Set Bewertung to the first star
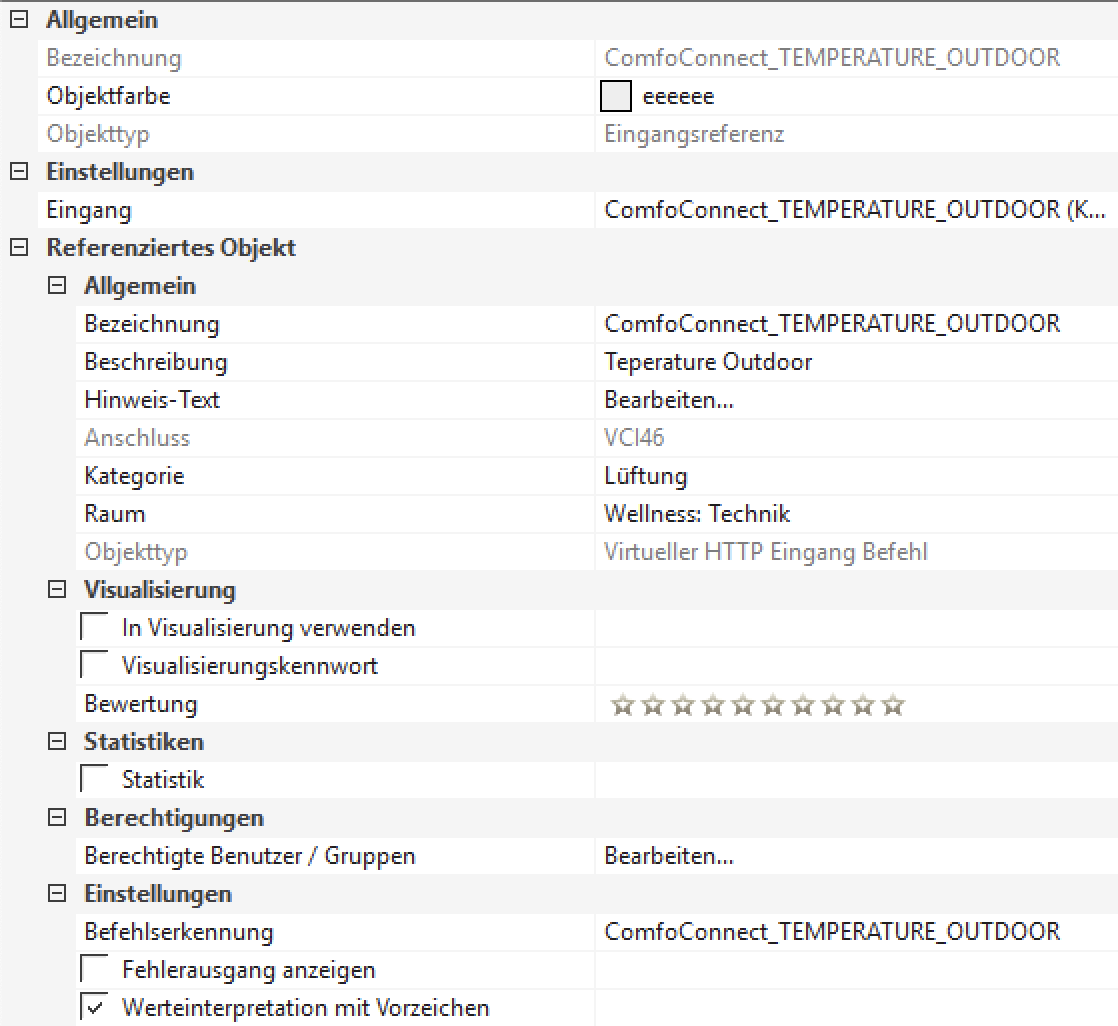 (x=622, y=705)
